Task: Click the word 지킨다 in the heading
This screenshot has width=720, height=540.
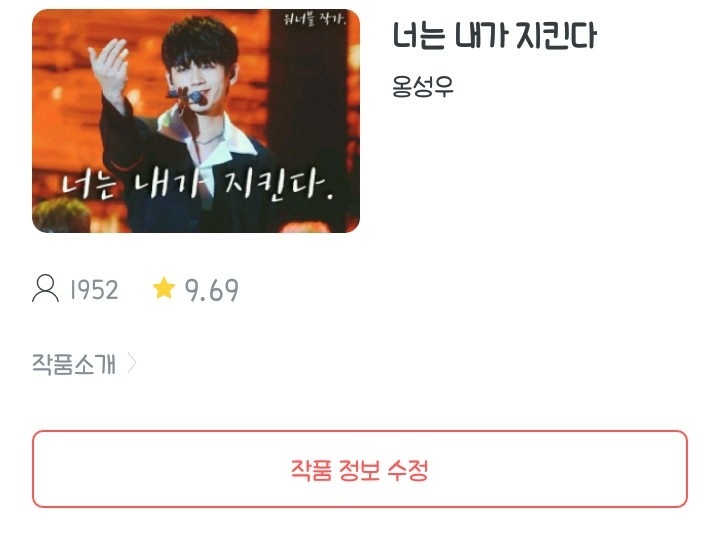Action: click(556, 35)
